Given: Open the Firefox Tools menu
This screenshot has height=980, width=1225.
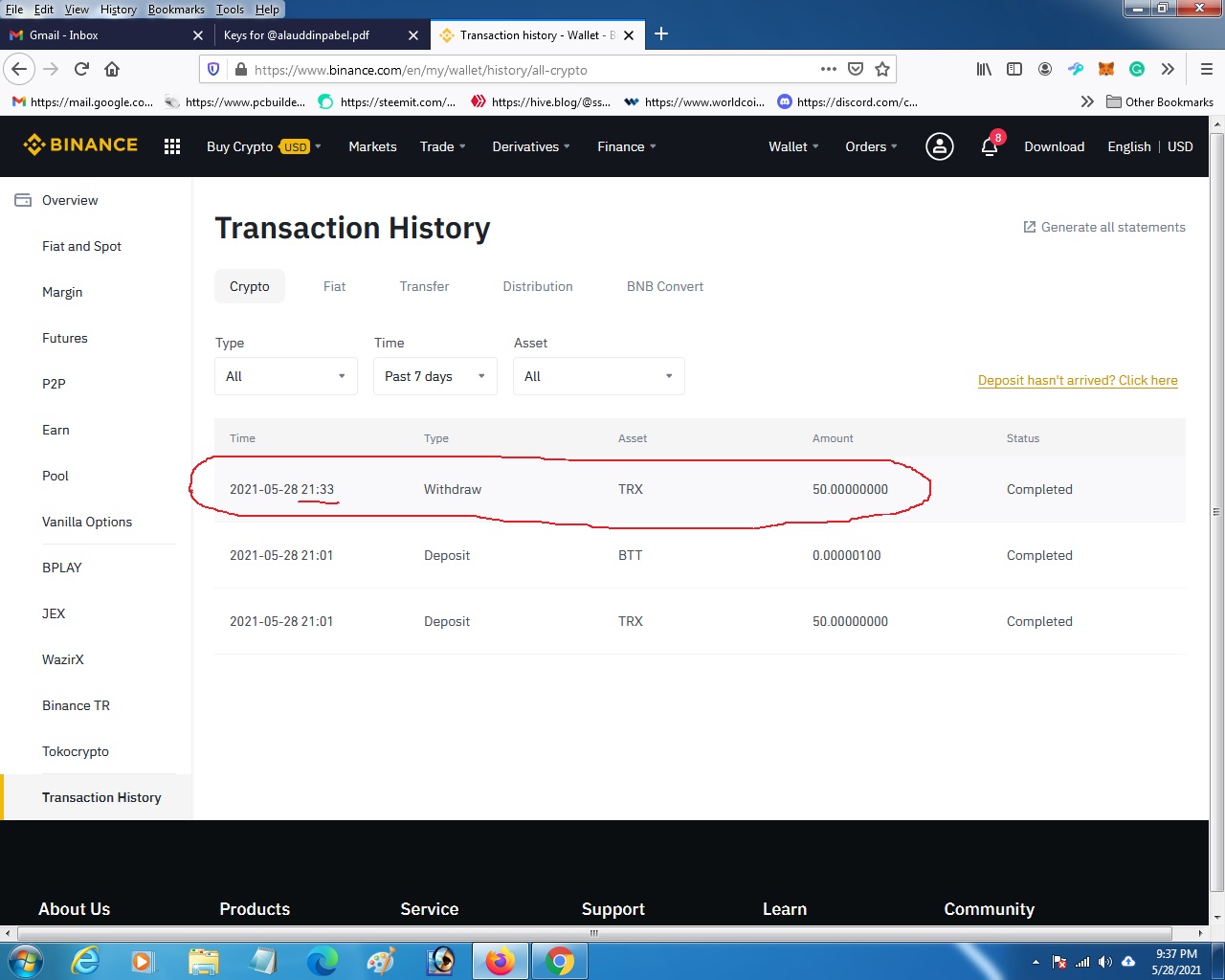Looking at the screenshot, I should click(x=230, y=10).
